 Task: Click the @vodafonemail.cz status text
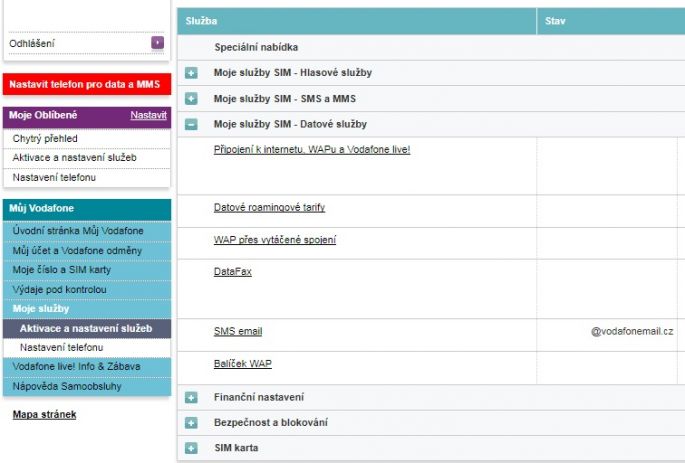632,332
